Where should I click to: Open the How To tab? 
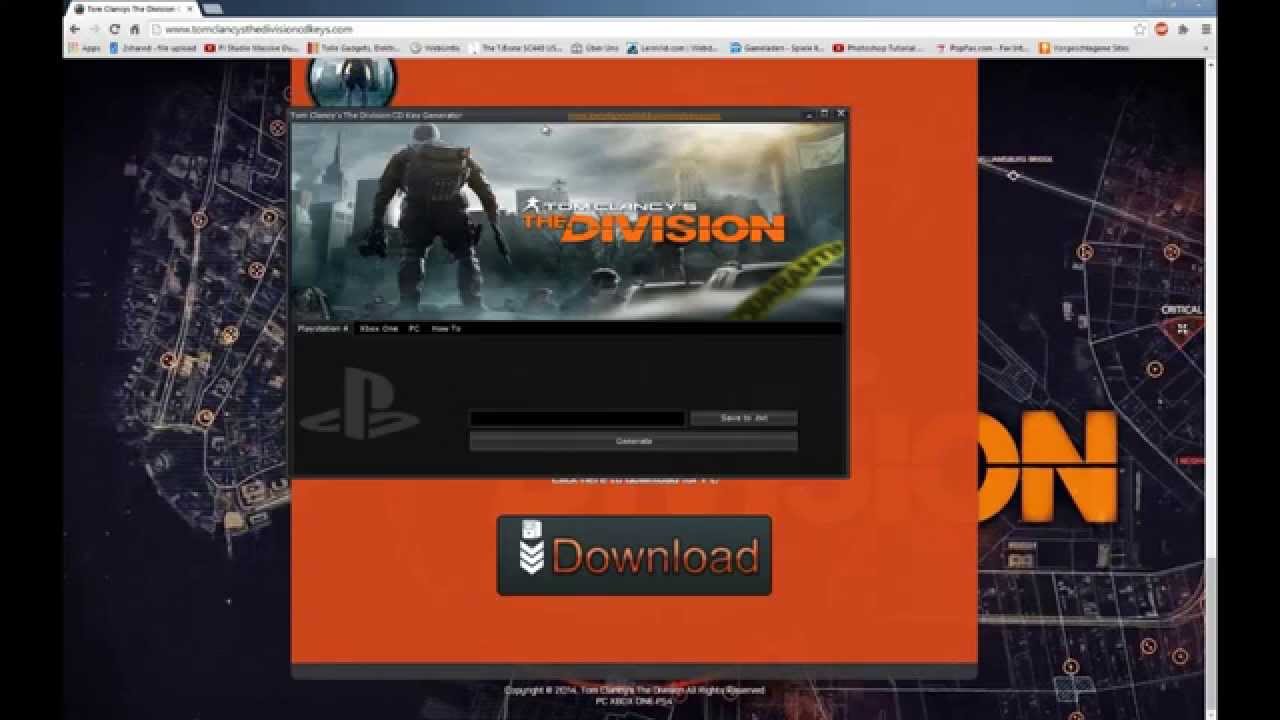tap(446, 328)
